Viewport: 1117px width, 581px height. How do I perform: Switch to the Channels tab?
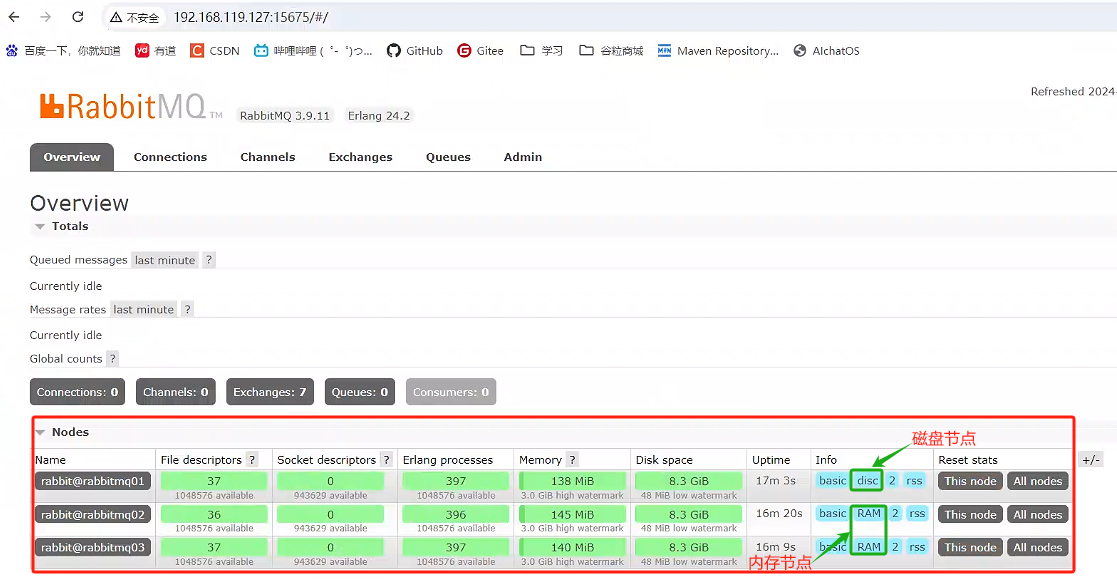(x=268, y=157)
